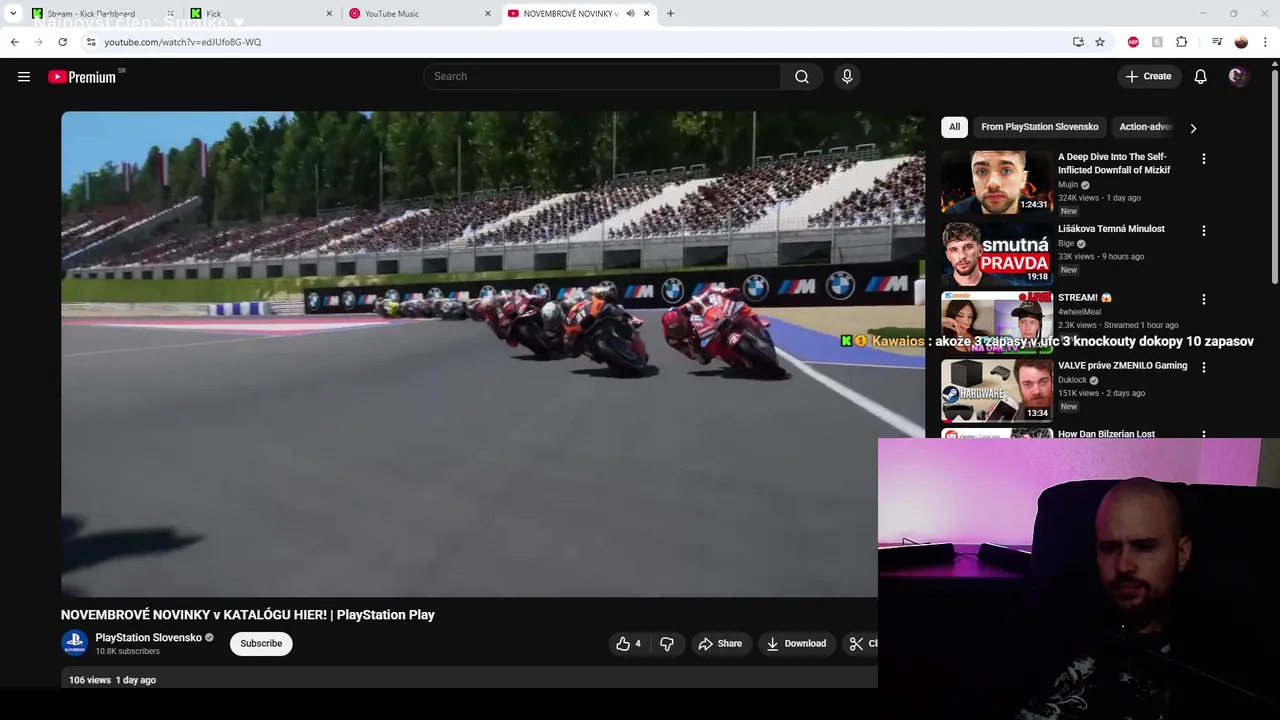The width and height of the screenshot is (1280, 720).
Task: Click the YouTube search field
Action: (603, 77)
